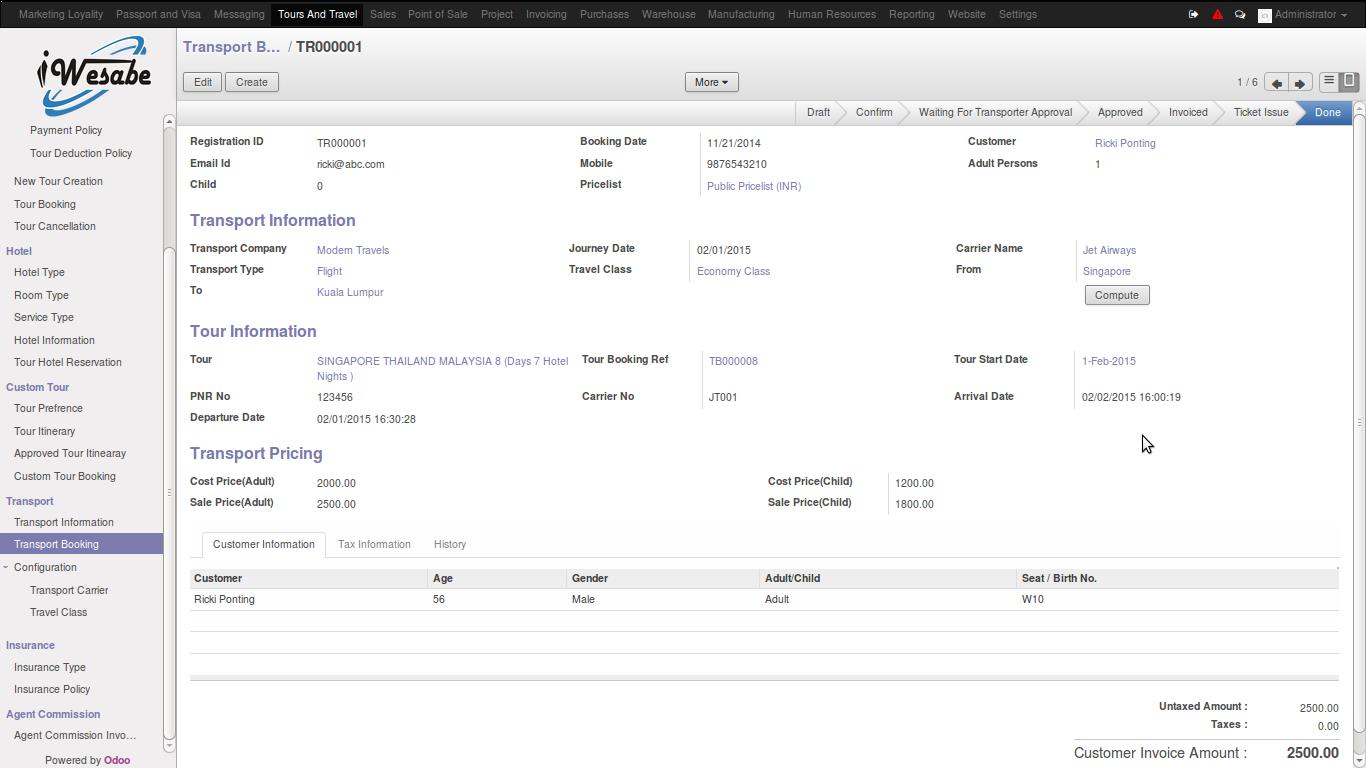Click Waiting For Transporter Approval stage

point(995,112)
